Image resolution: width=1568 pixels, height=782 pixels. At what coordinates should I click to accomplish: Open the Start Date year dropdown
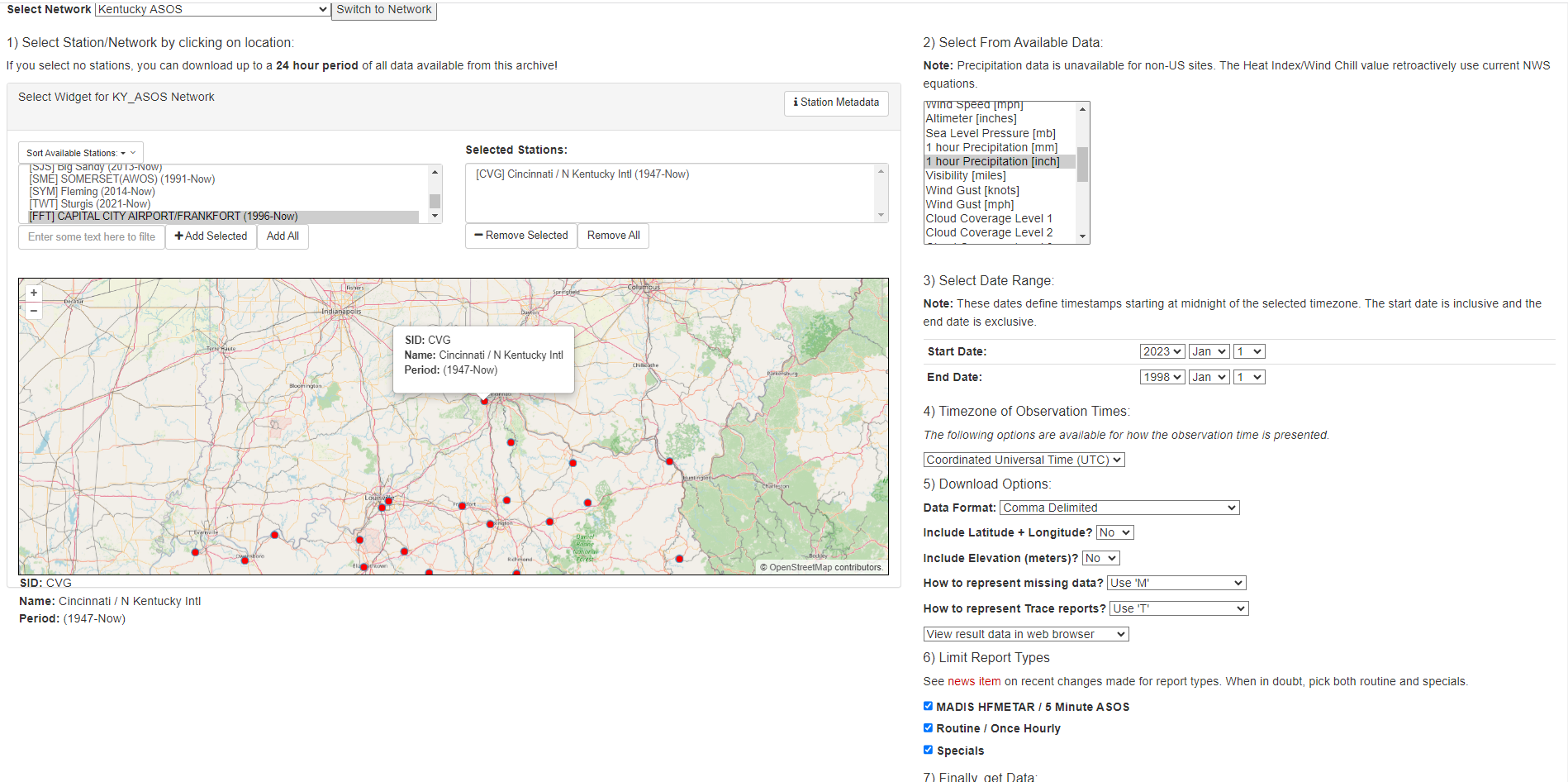point(1162,351)
